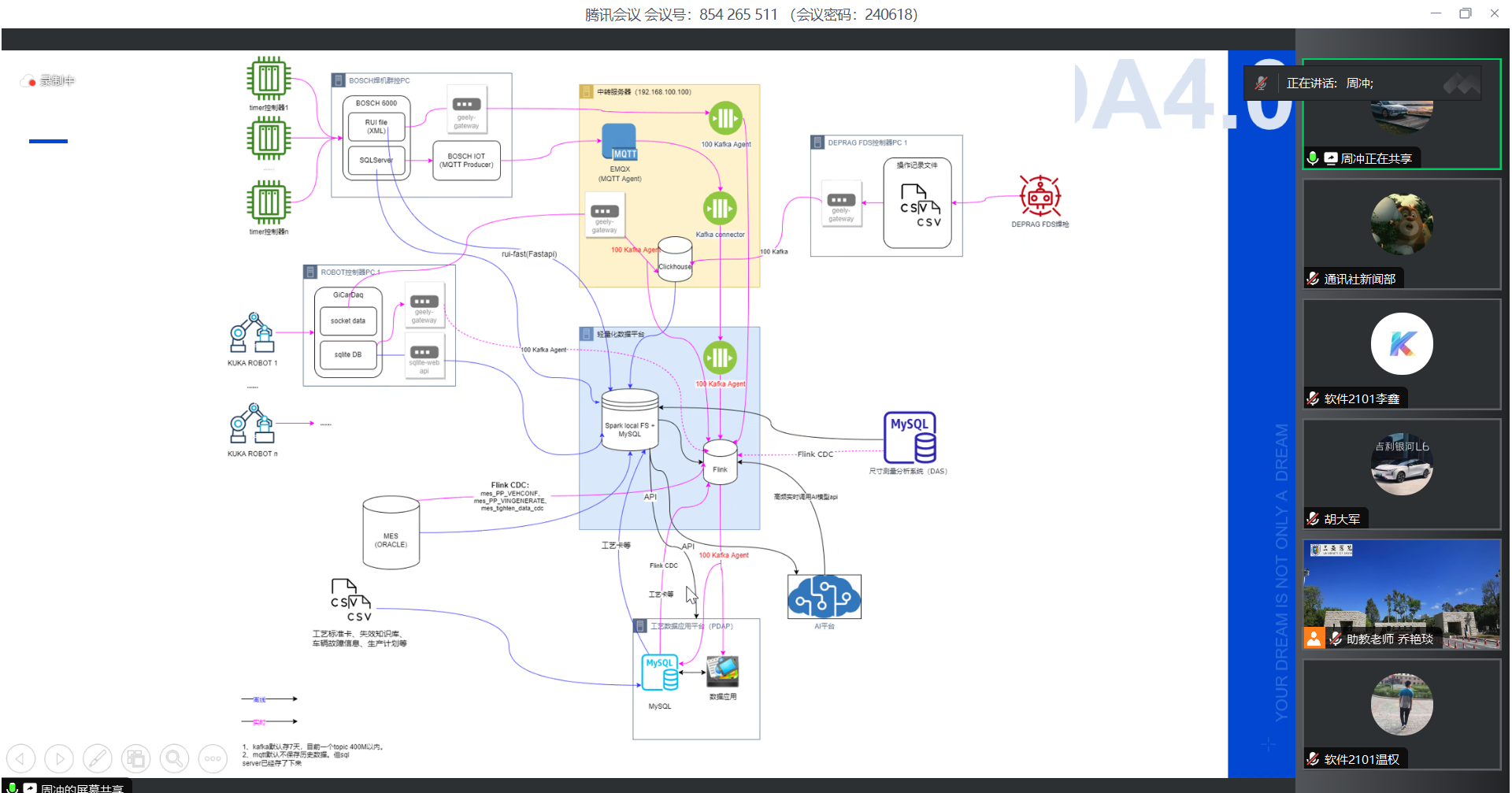Click screen-share icon beside 周冲正在共享
Viewport: 1512px width, 793px height.
(x=1331, y=158)
